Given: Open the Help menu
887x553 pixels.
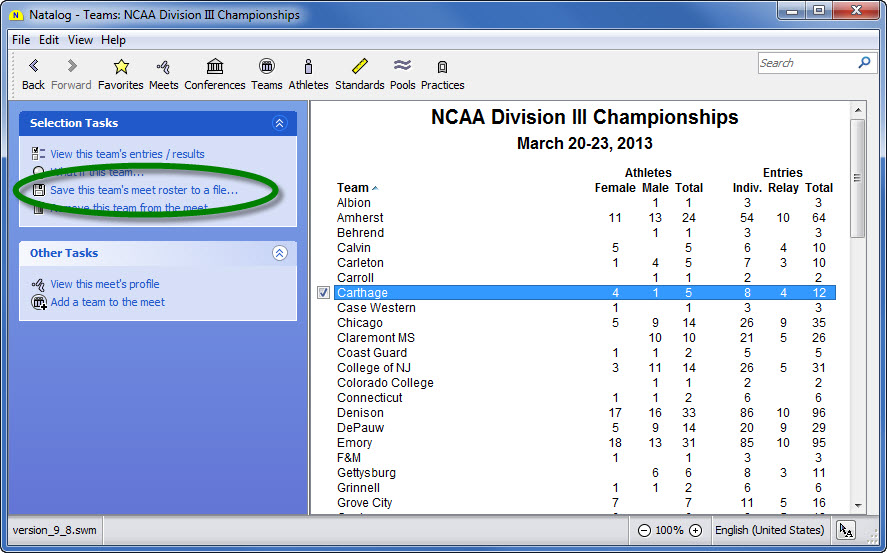Looking at the screenshot, I should [113, 40].
